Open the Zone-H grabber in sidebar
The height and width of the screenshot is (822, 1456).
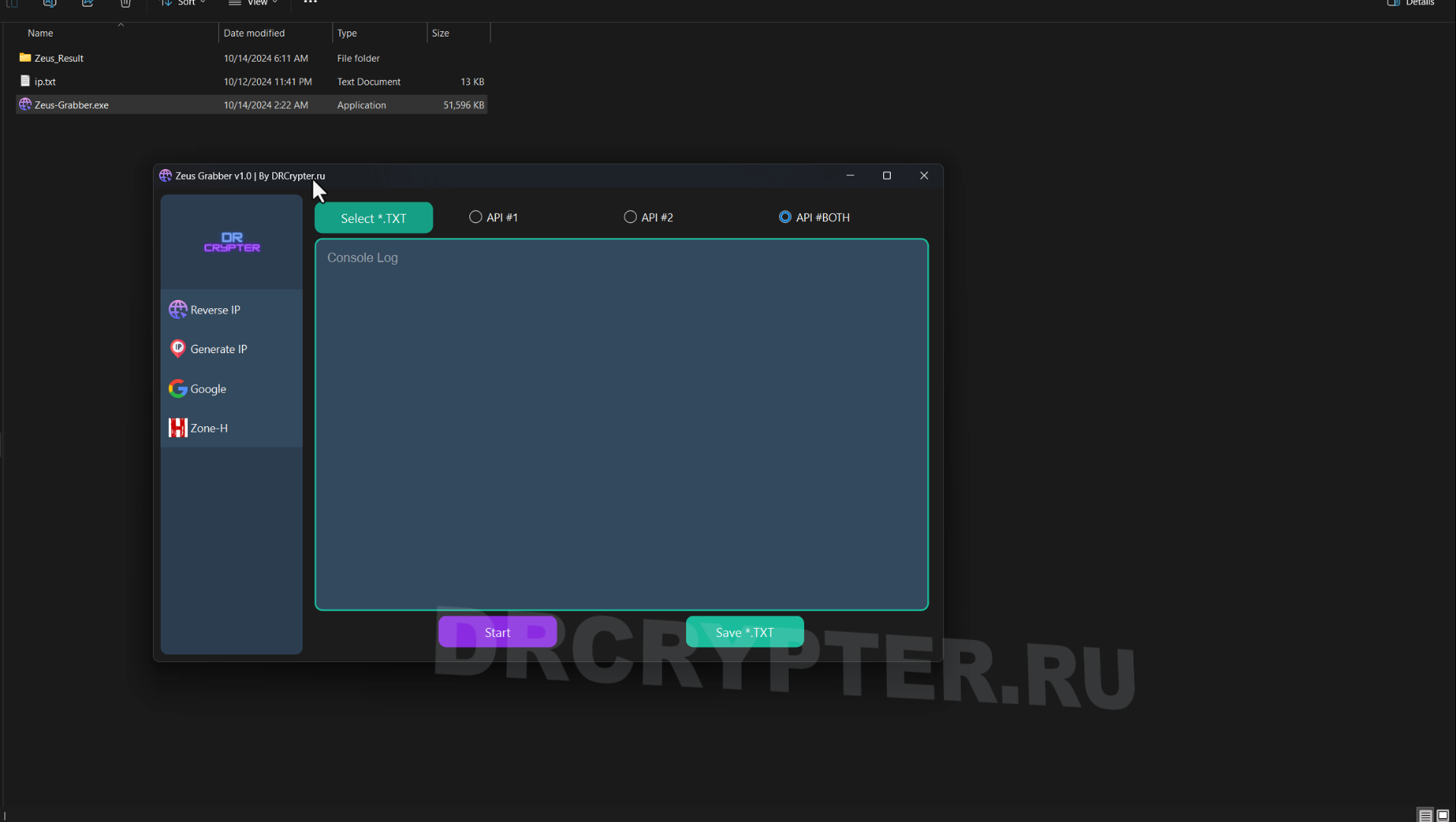[231, 428]
